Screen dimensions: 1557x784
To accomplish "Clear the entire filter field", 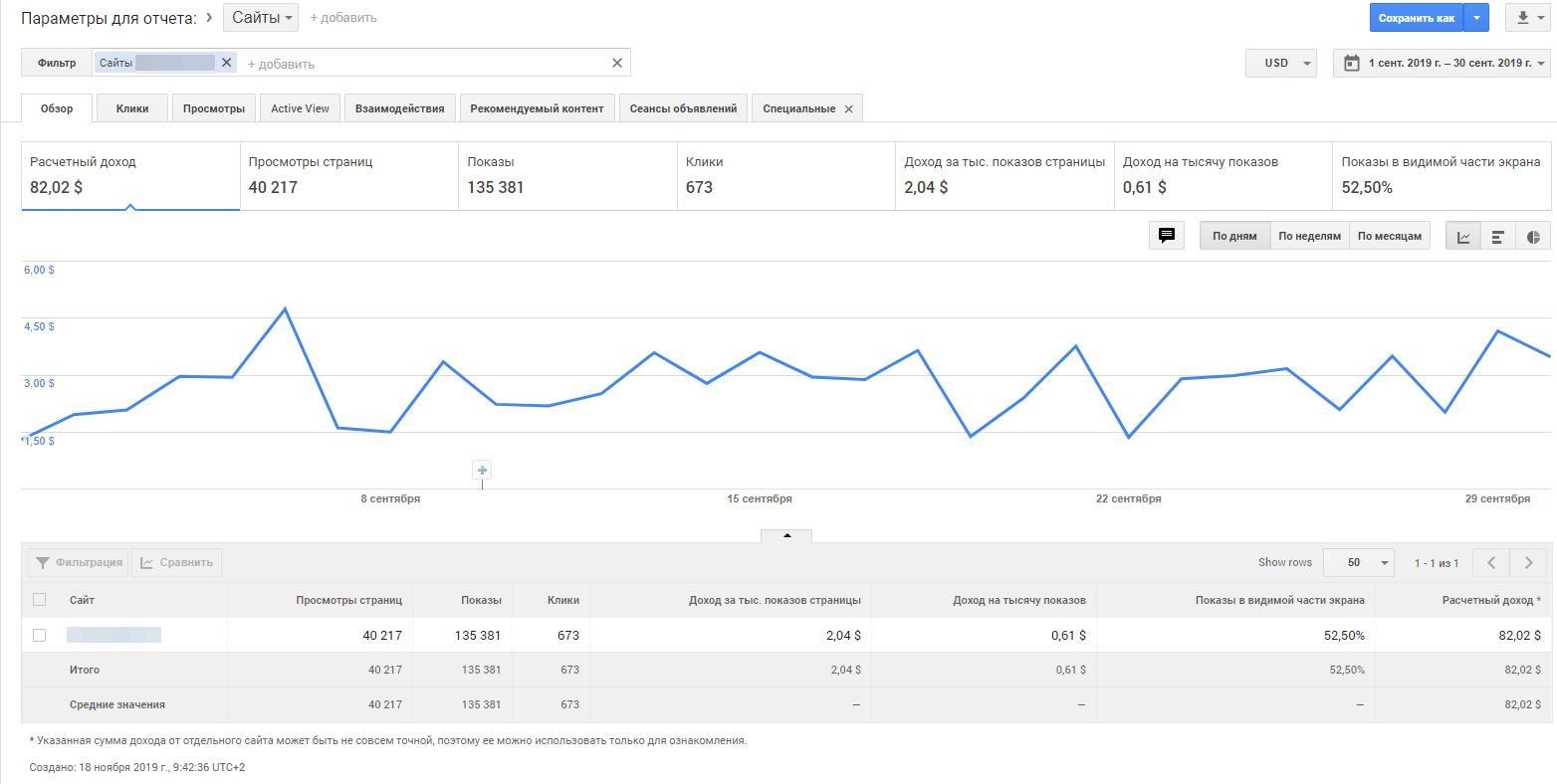I will (617, 63).
